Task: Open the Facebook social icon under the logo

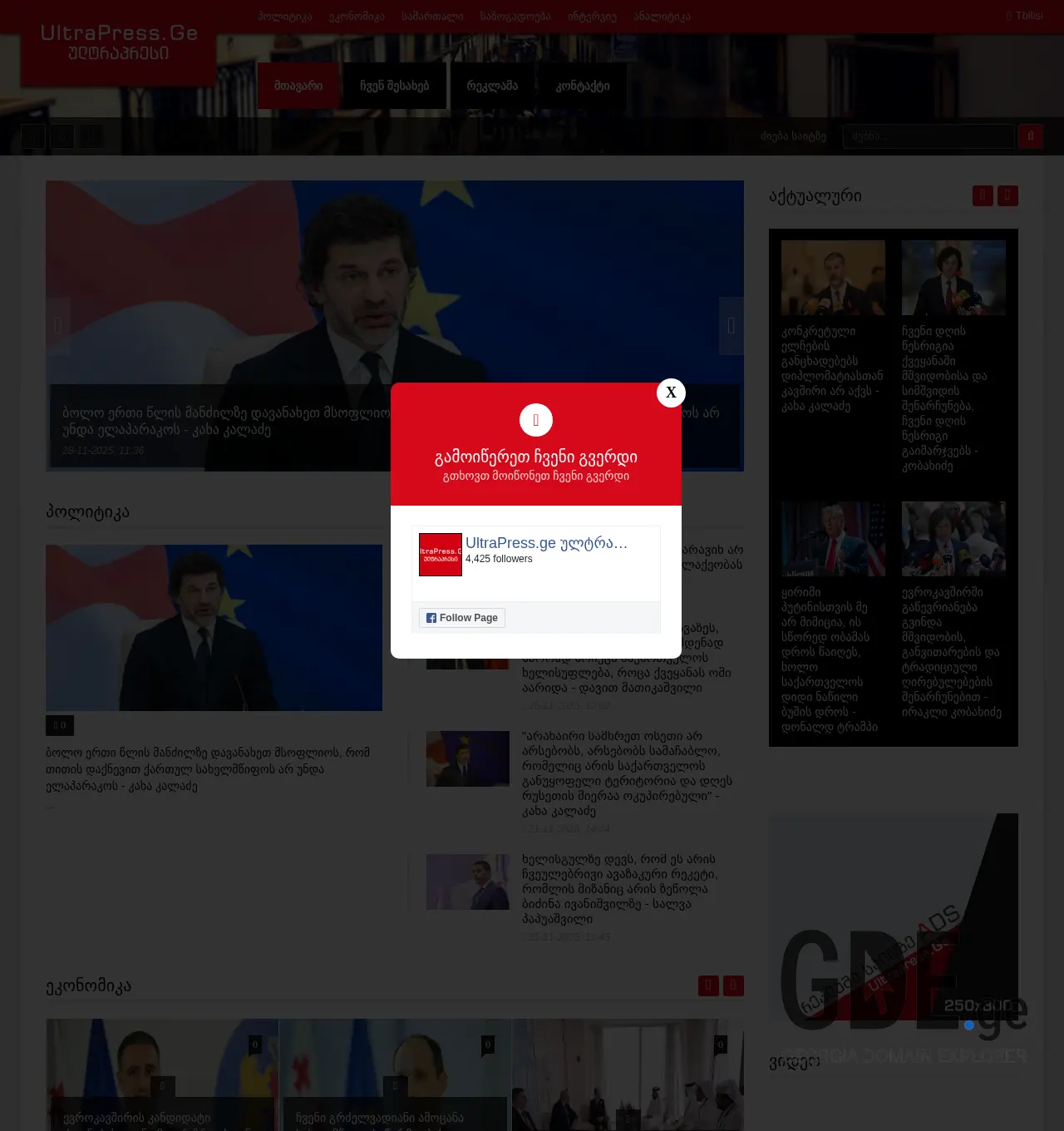Action: [x=33, y=136]
